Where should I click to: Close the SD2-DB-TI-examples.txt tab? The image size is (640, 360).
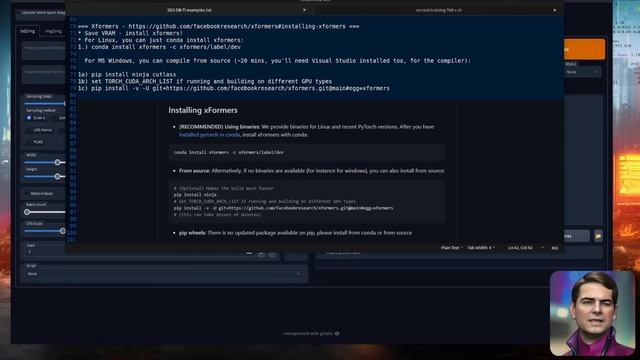[x=304, y=10]
